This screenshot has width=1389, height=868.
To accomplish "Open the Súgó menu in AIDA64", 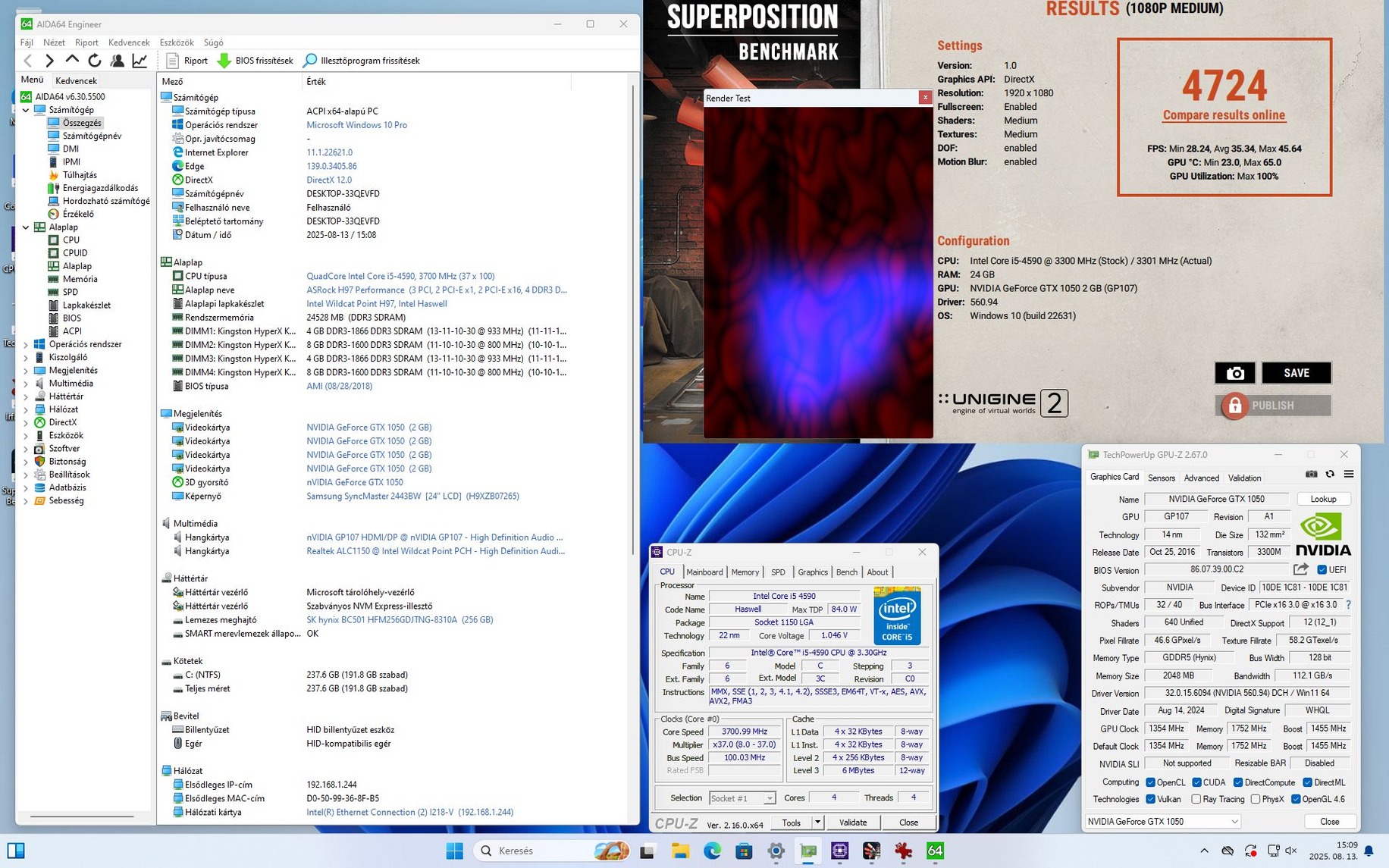I will click(214, 42).
